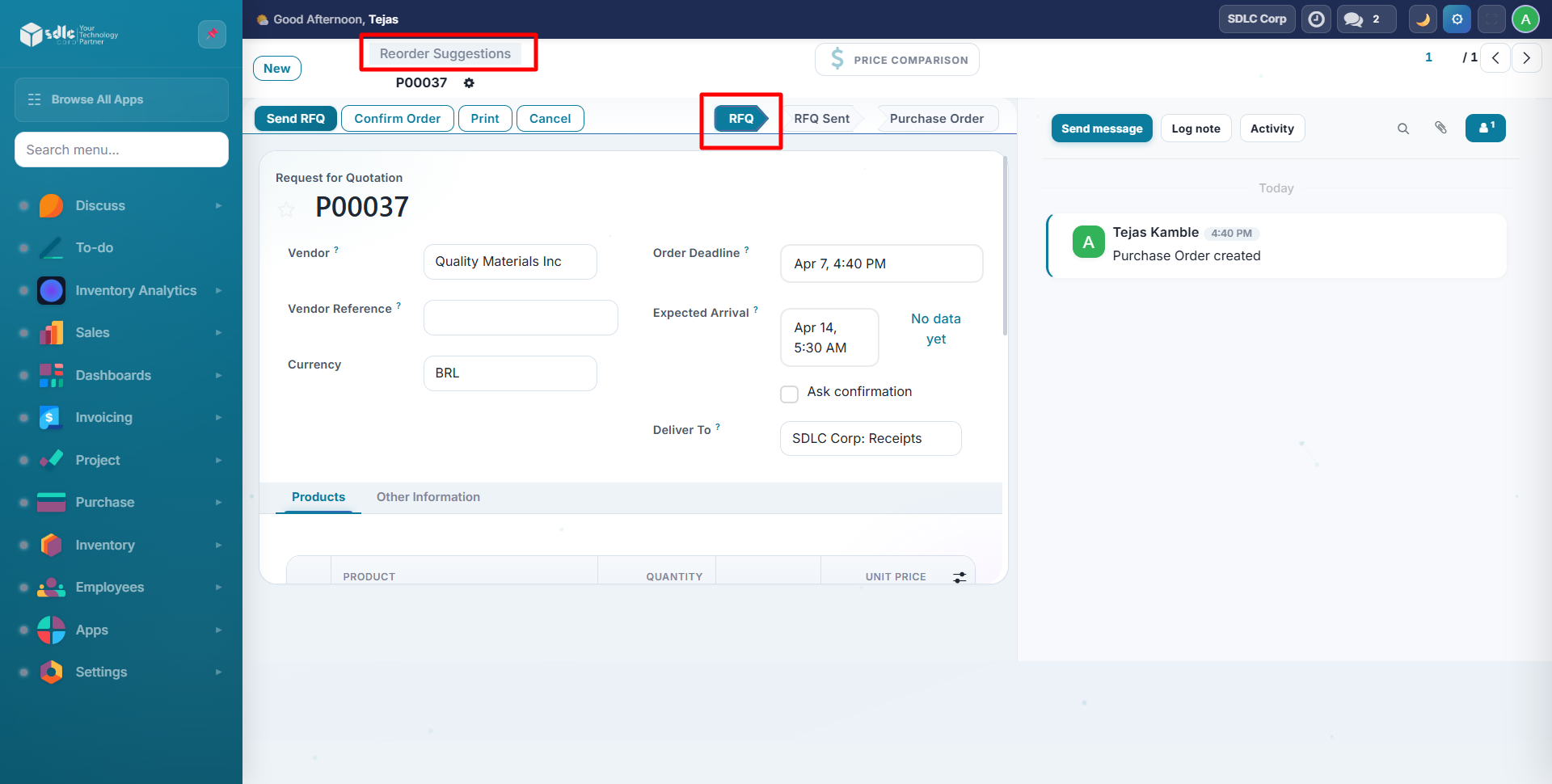Screen dimensions: 1552x784
Task: Click the Send RFQ button
Action: click(x=295, y=118)
